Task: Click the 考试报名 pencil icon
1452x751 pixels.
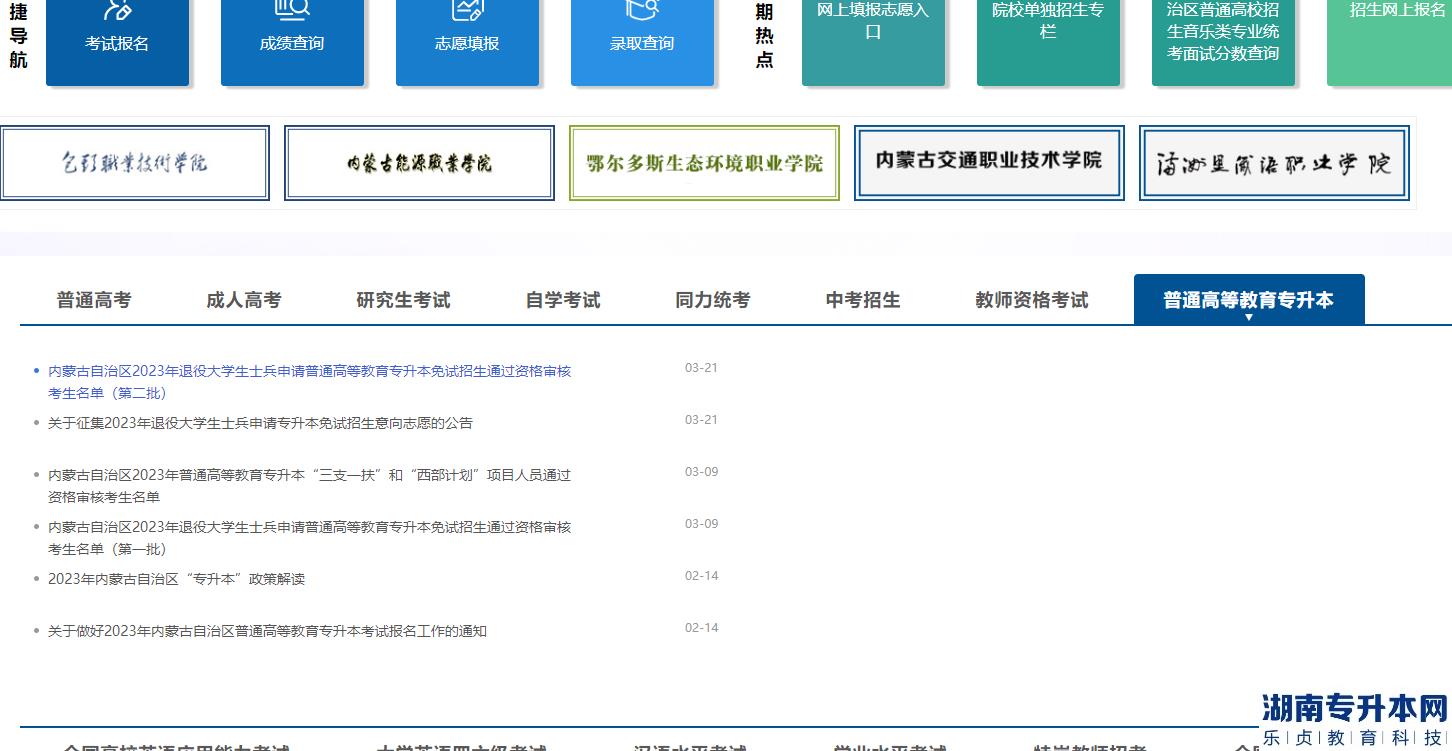Action: click(117, 9)
